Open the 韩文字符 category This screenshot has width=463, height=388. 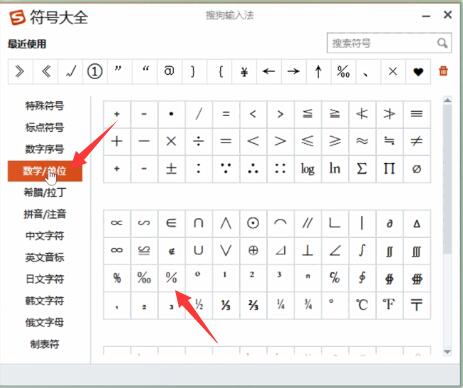pos(45,301)
